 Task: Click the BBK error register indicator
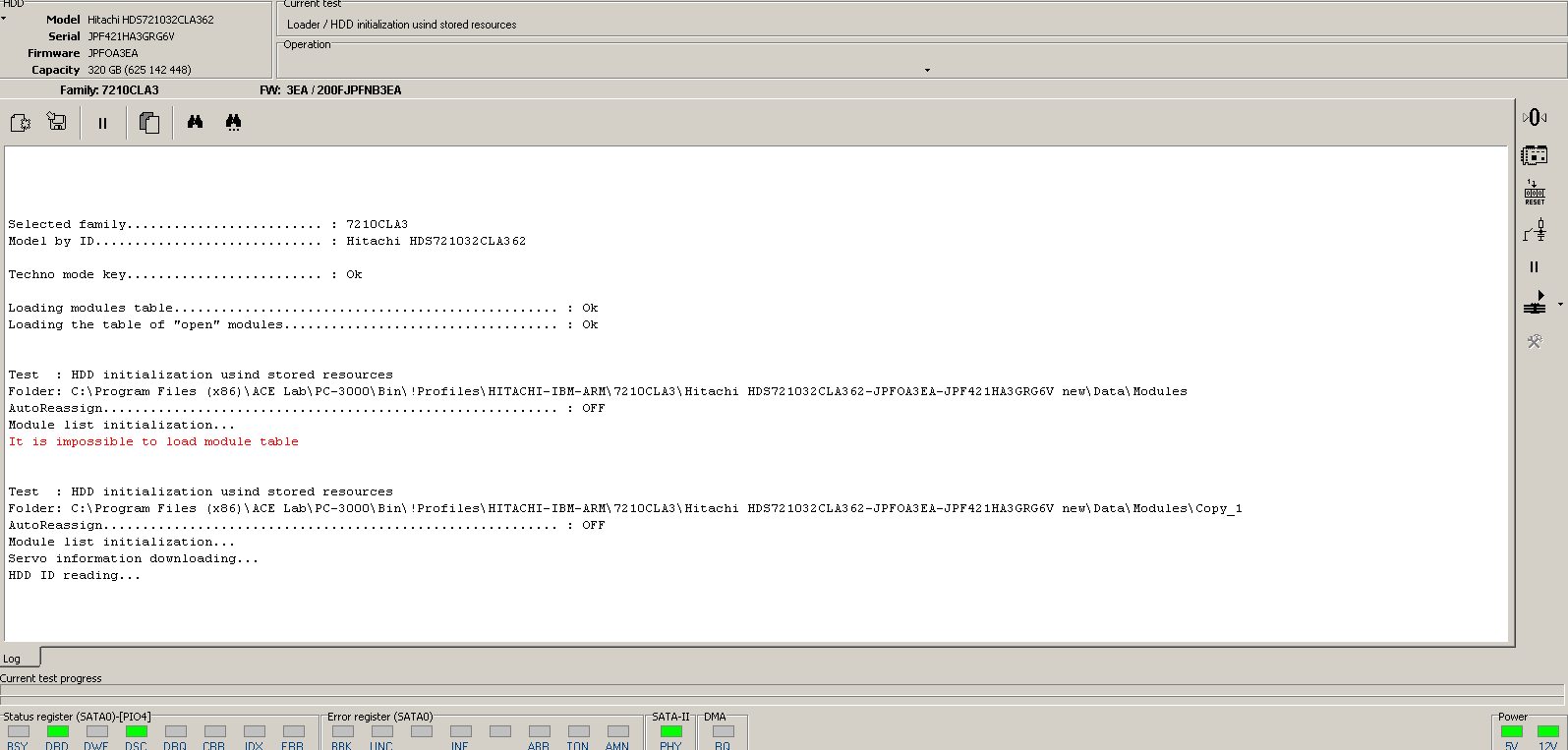[x=342, y=731]
